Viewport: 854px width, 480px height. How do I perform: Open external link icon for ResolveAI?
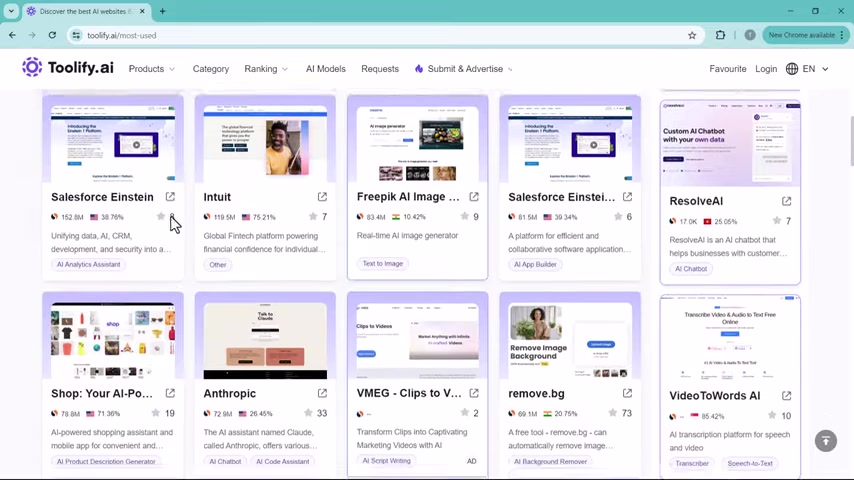786,201
